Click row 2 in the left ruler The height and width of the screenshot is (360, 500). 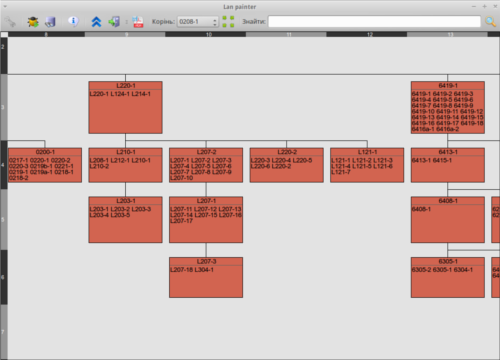tap(4, 55)
